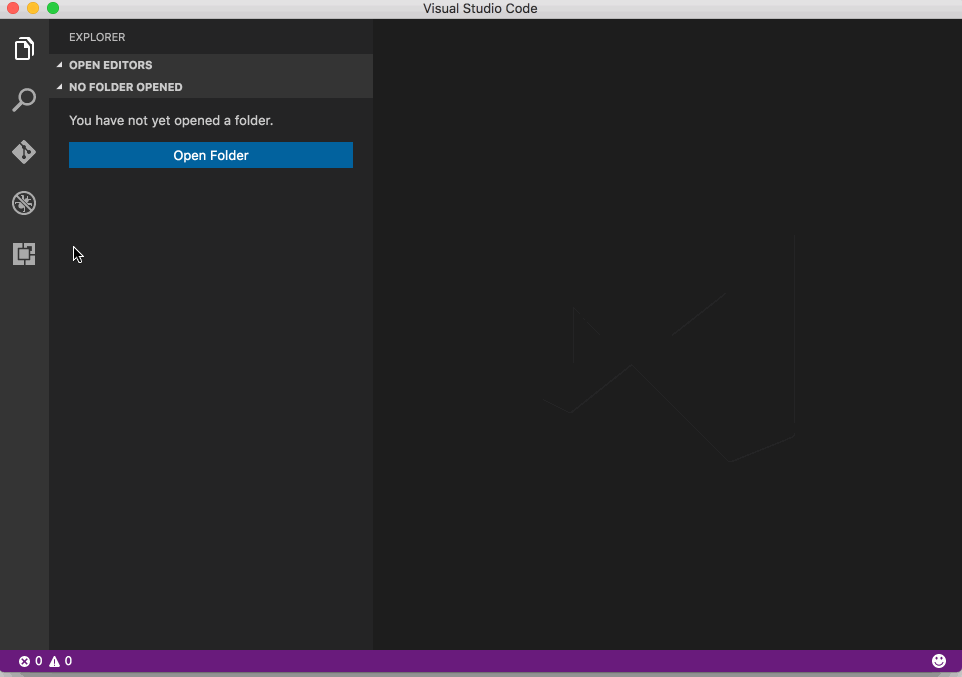The image size is (962, 677).
Task: Click 'You have not yet opened a folder' text
Action: pyautogui.click(x=171, y=120)
